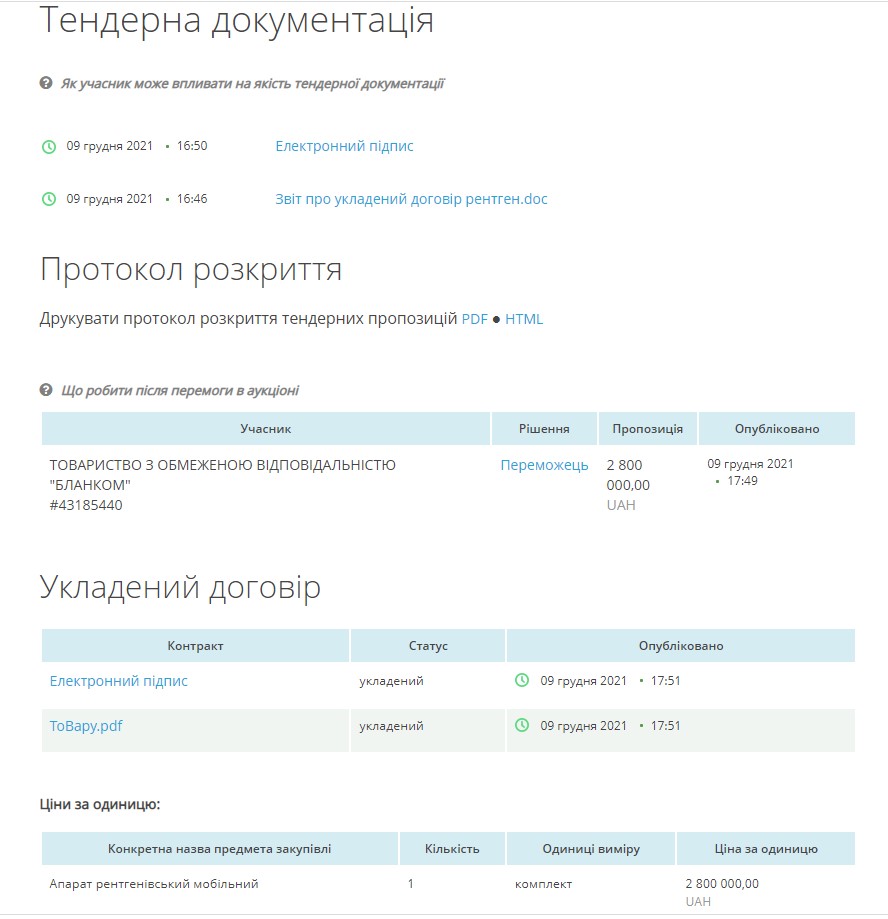
Task: Click the published time 17:49
Action: click(742, 481)
